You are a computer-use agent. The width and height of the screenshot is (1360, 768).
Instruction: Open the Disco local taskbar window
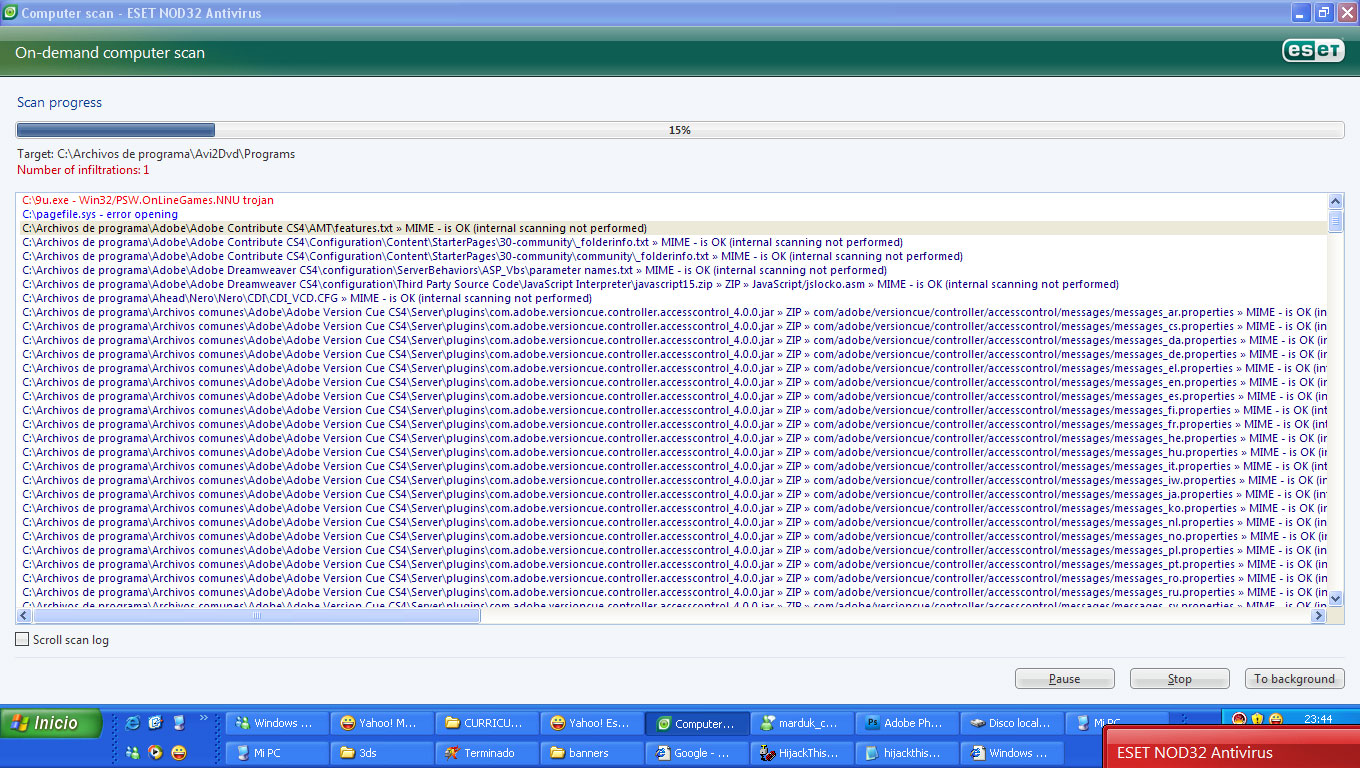[1013, 723]
